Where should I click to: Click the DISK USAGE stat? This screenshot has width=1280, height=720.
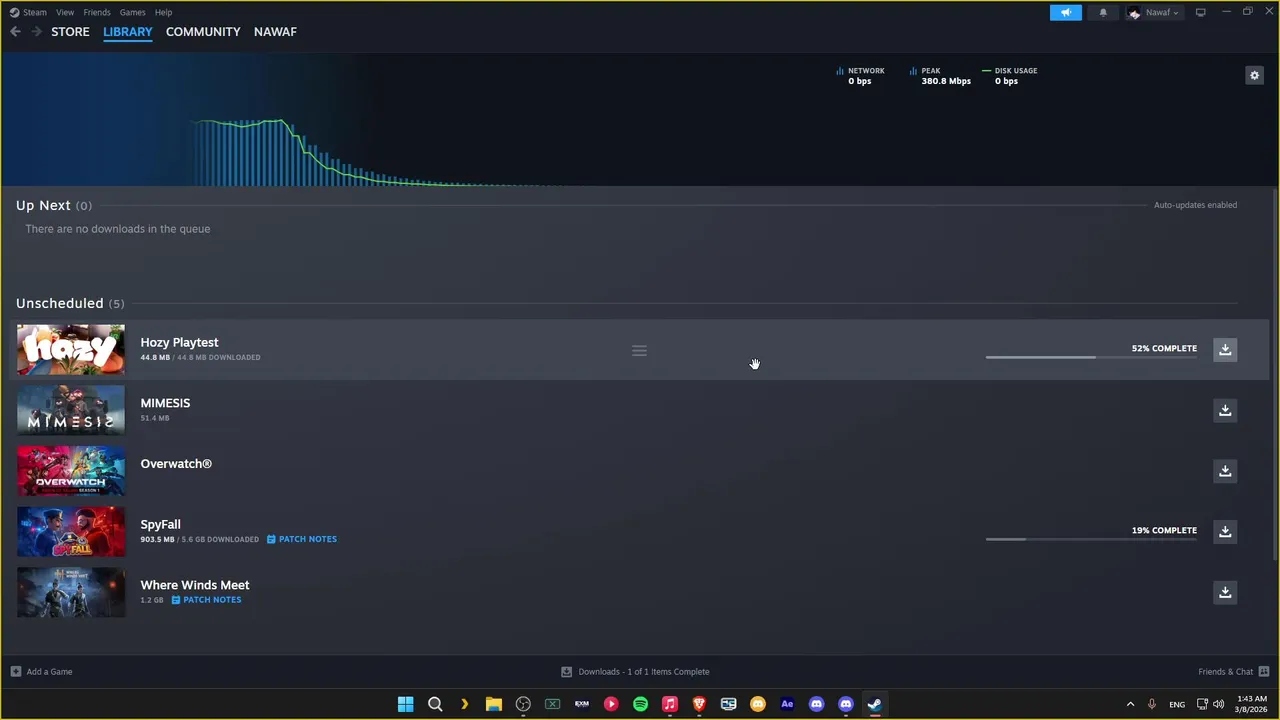click(1010, 76)
